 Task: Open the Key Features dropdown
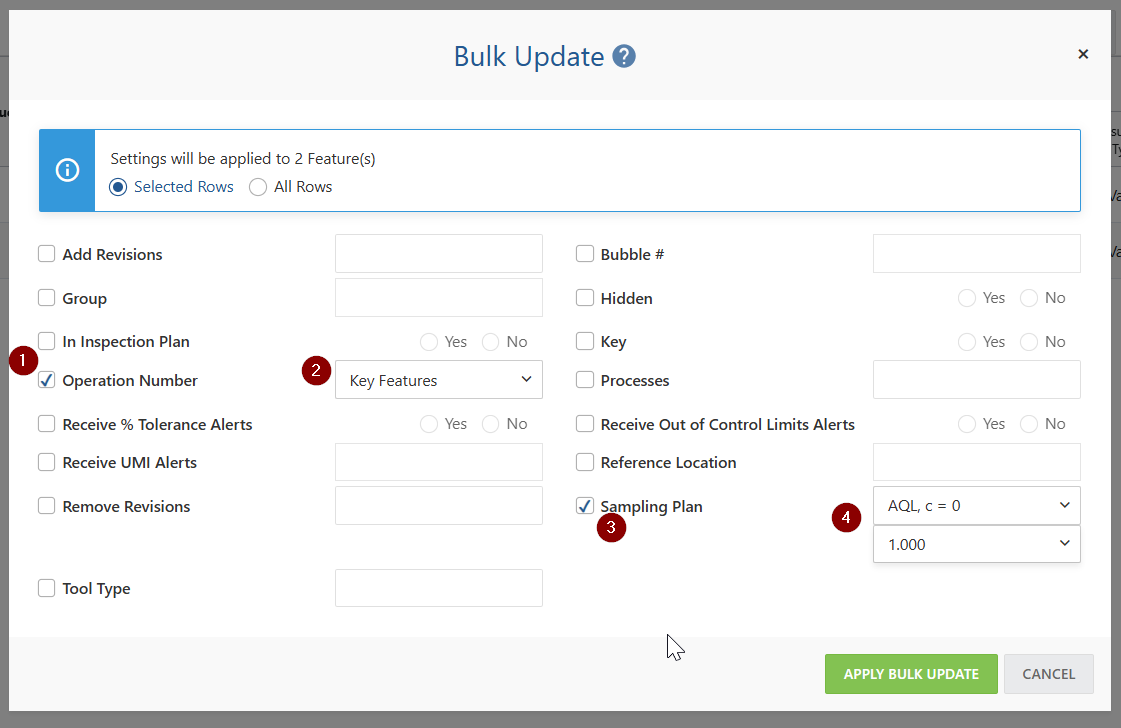(439, 380)
